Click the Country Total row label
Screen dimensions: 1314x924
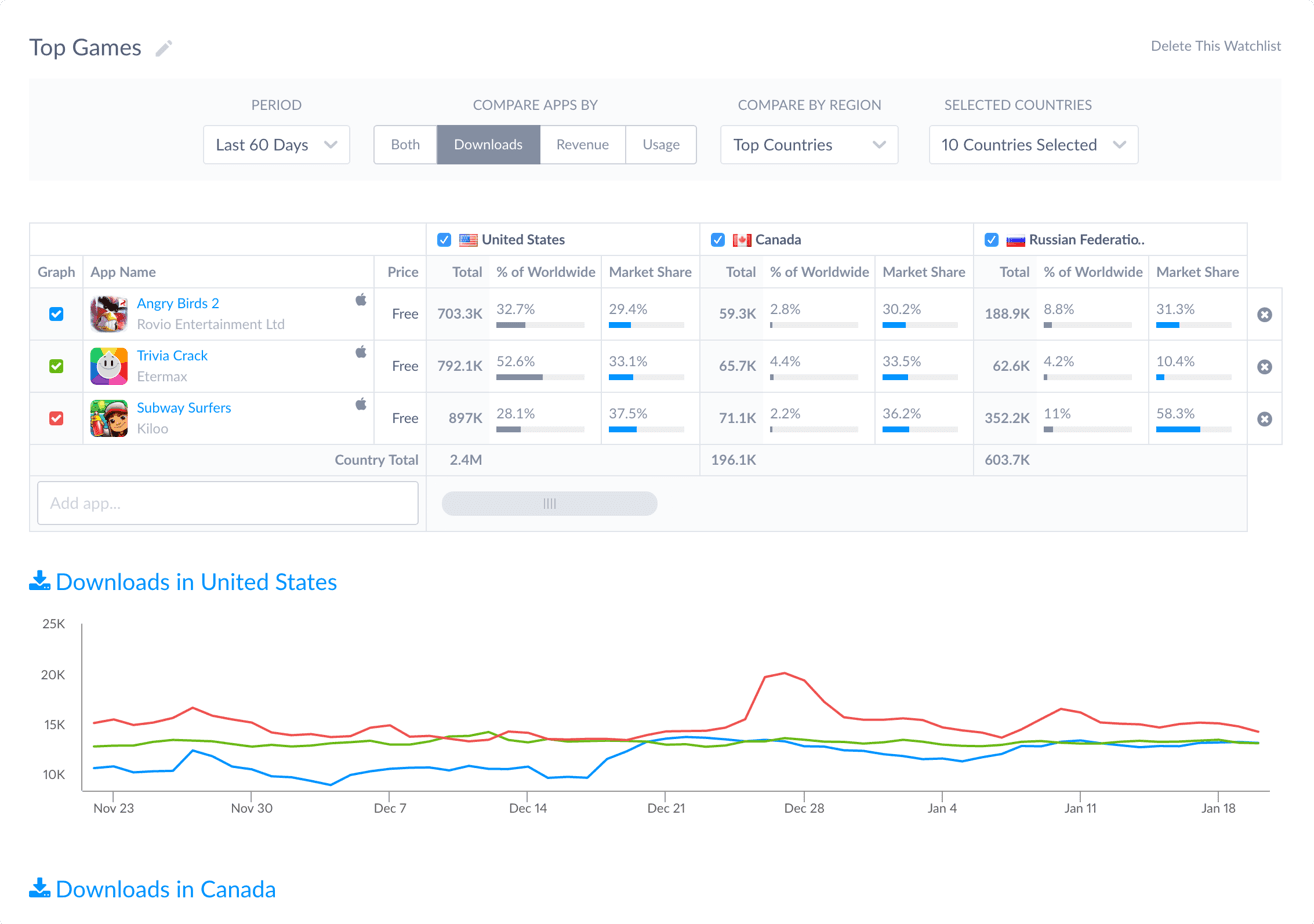point(376,459)
